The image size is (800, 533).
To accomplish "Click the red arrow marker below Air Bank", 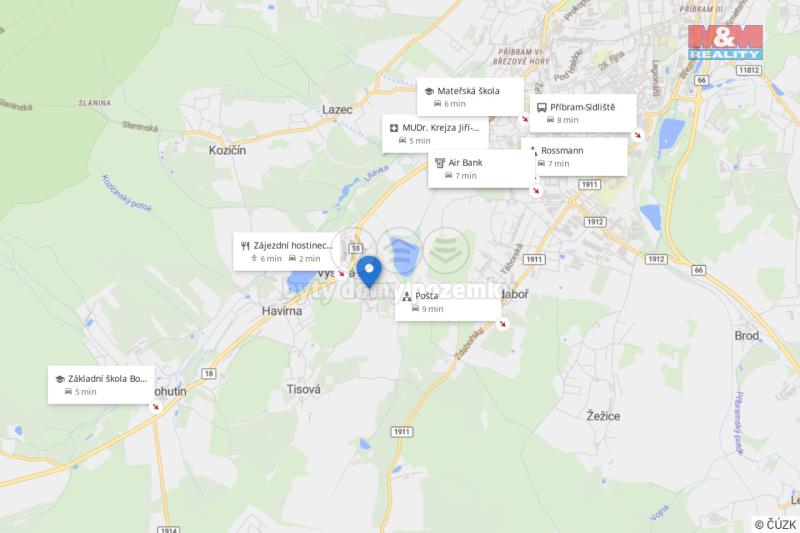I will coord(536,191).
